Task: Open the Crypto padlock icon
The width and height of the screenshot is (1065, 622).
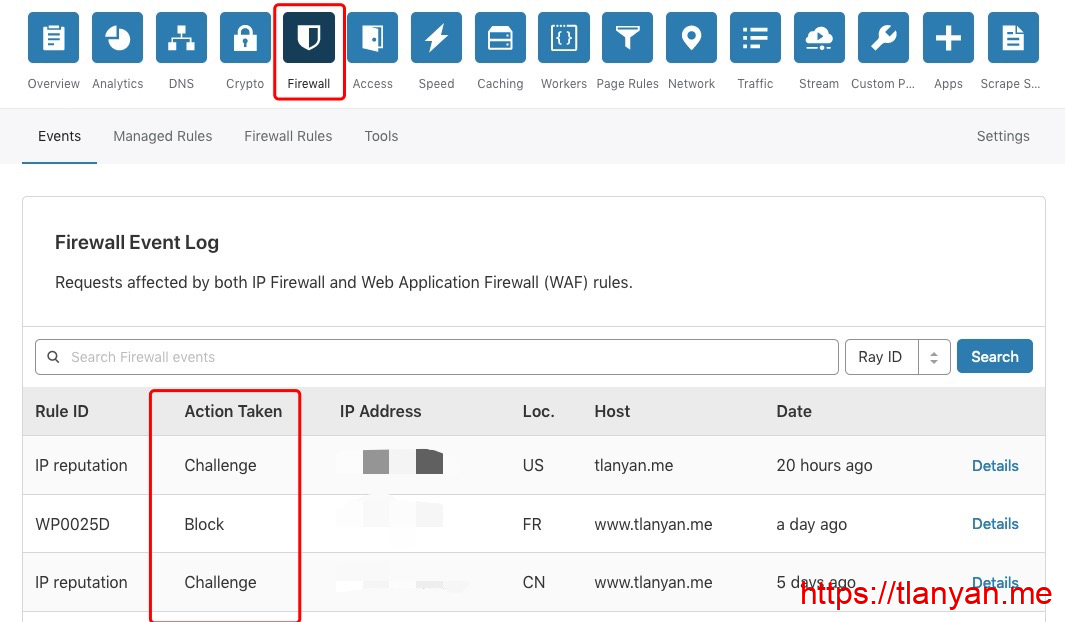Action: 245,38
